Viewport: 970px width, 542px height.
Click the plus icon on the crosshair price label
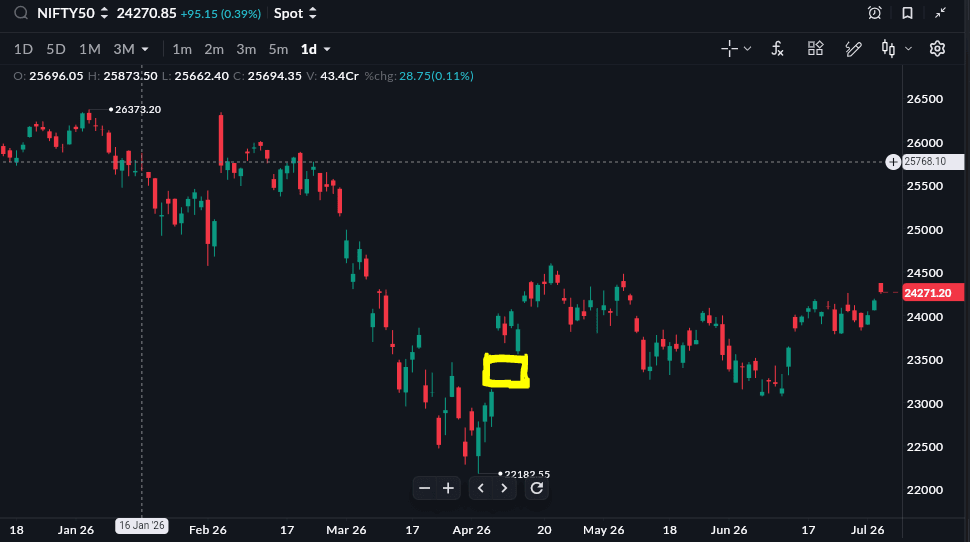(x=893, y=162)
